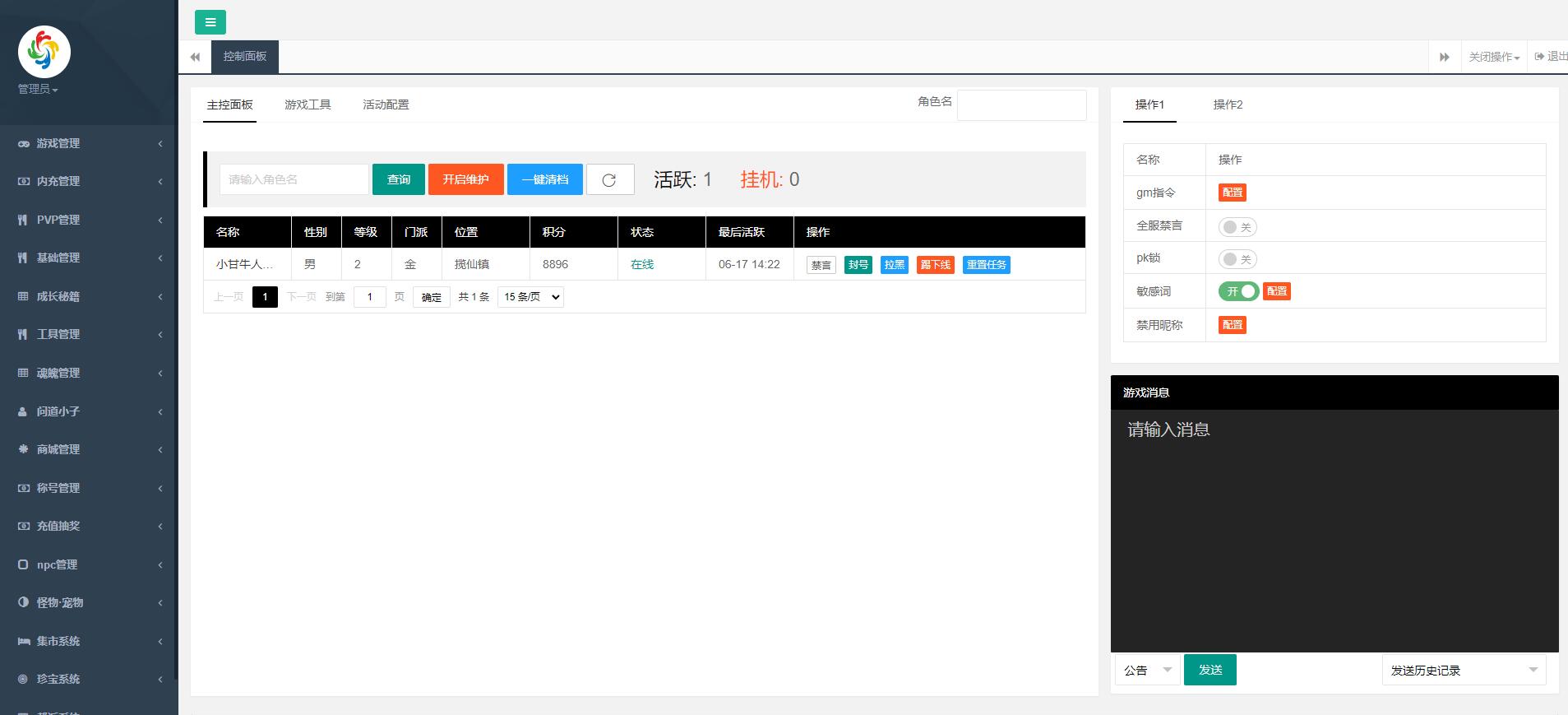Screen dimensions: 1568x715
Task: Click the admin logo avatar
Action: coord(44,52)
